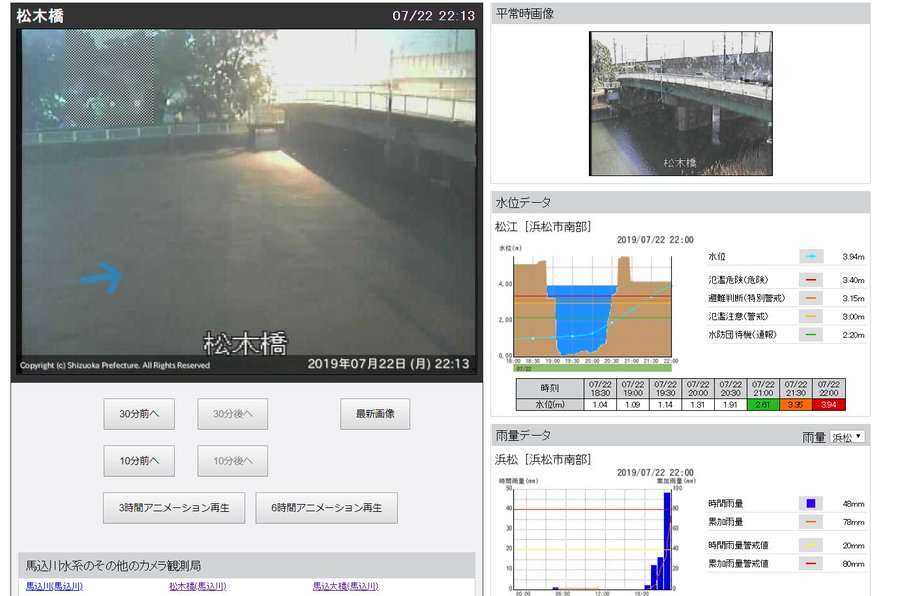The width and height of the screenshot is (900, 596).
Task: Select the orange 3.35 water level cell
Action: 796,405
